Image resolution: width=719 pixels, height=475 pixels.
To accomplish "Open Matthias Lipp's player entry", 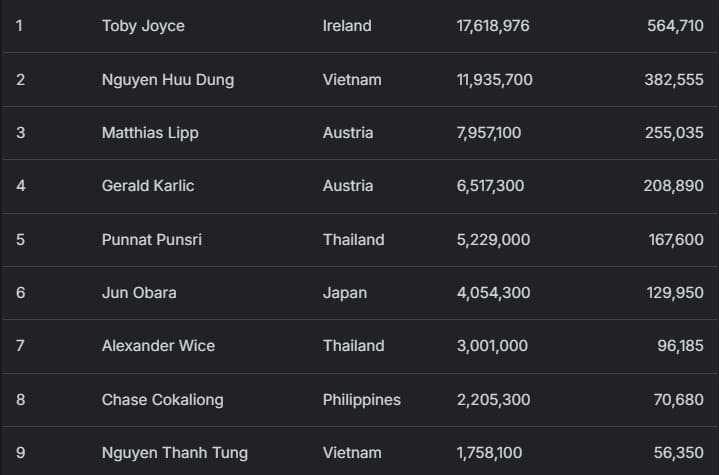I will [x=150, y=133].
